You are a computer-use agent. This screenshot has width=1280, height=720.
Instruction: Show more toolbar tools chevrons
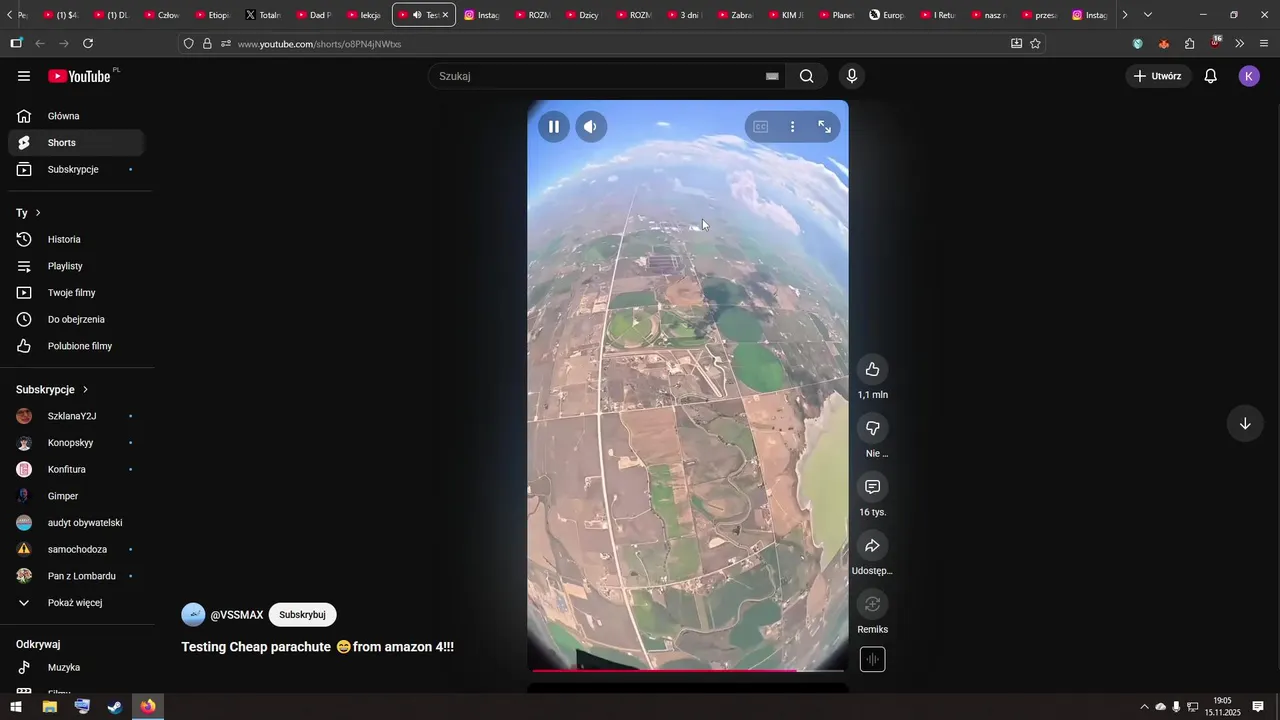(1240, 44)
